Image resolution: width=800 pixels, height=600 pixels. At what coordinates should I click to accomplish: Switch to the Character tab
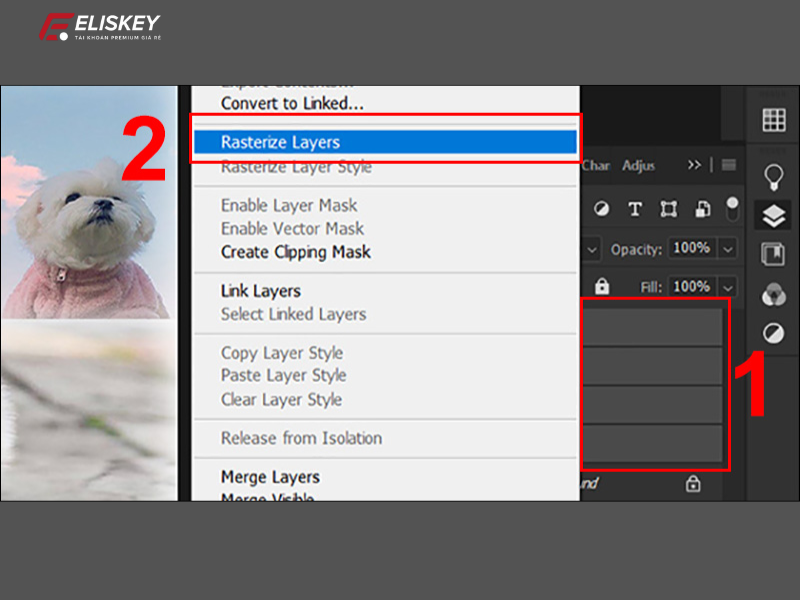coord(596,166)
